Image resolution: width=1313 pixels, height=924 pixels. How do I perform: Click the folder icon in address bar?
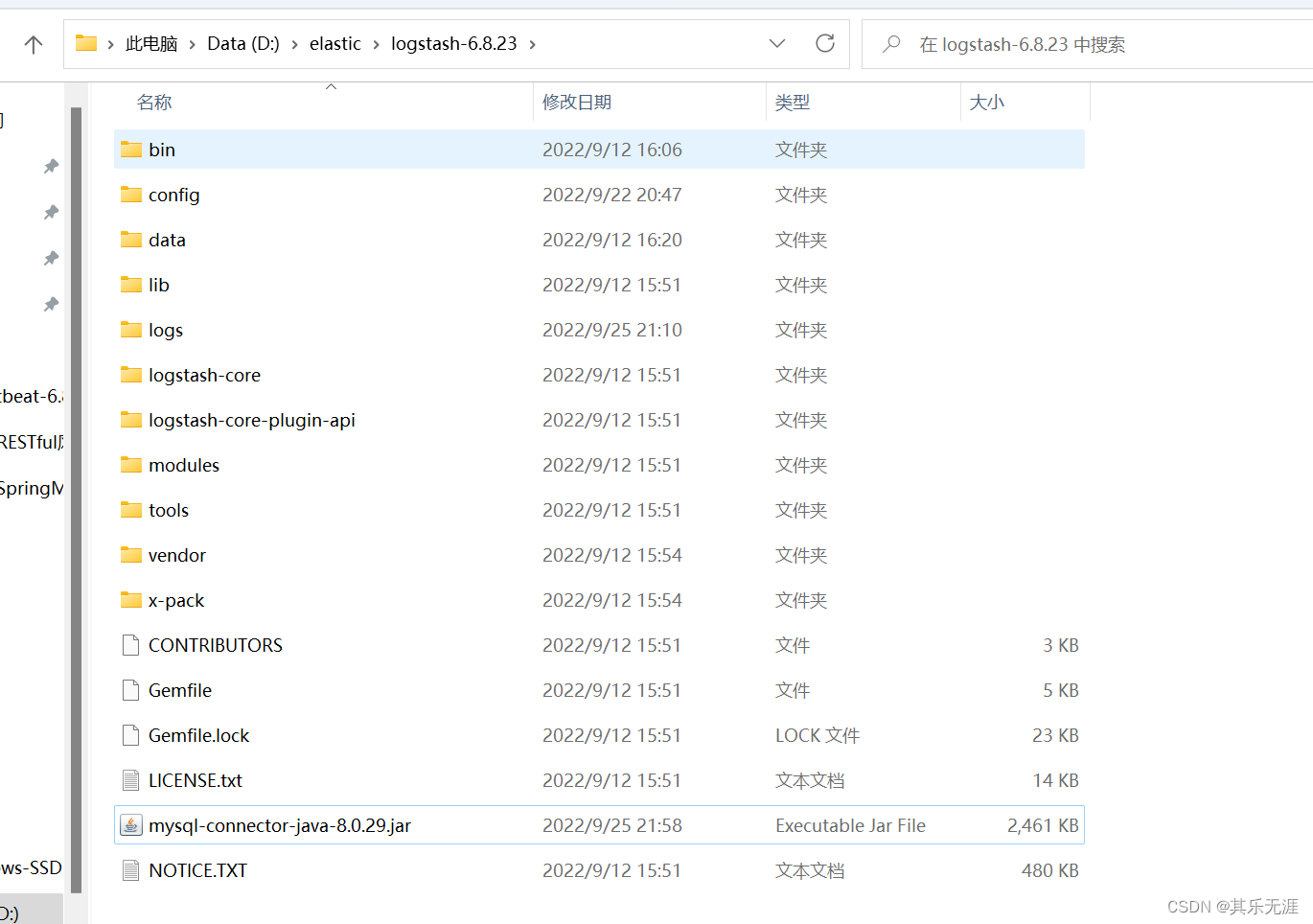point(86,43)
